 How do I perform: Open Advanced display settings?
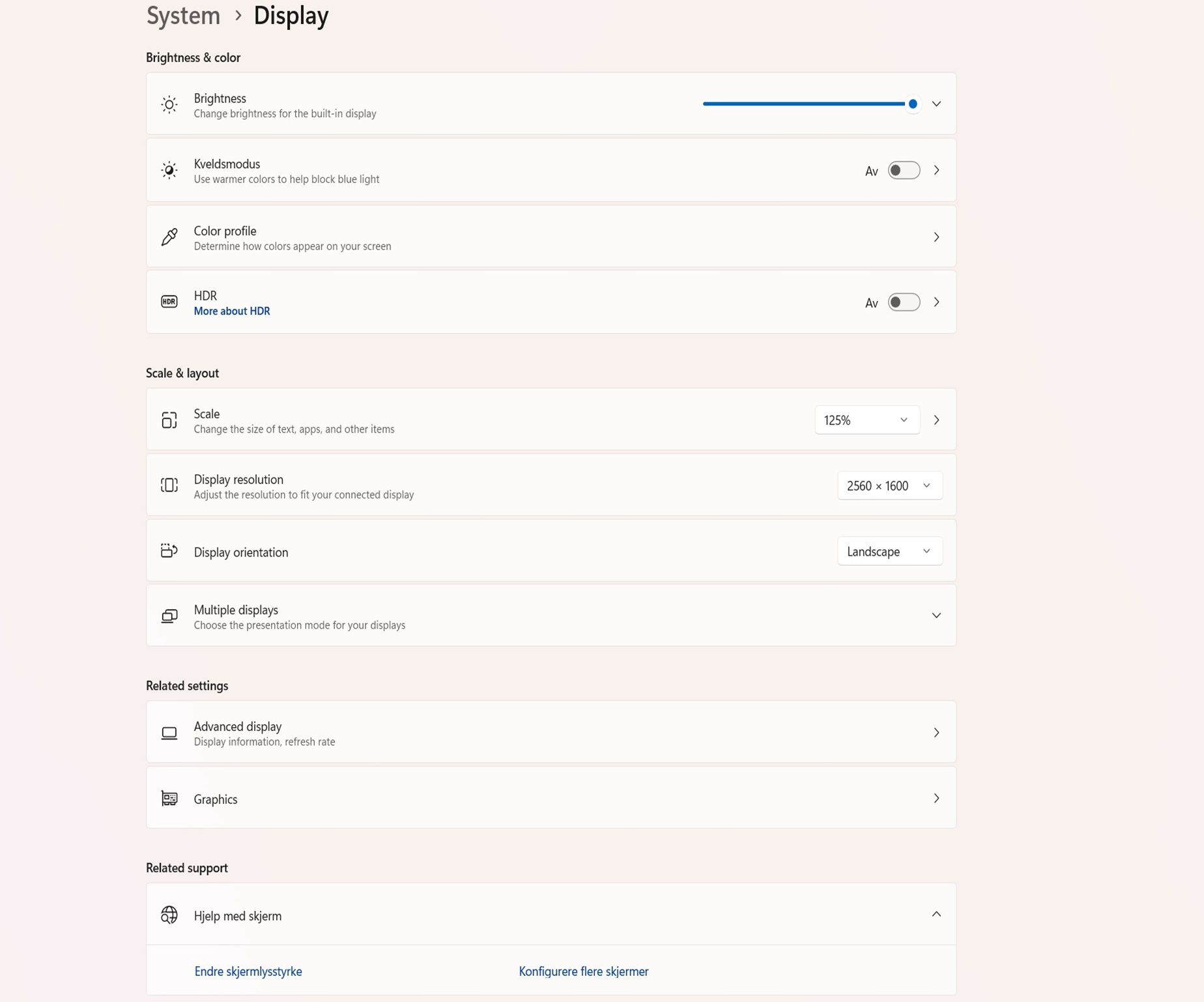point(551,733)
